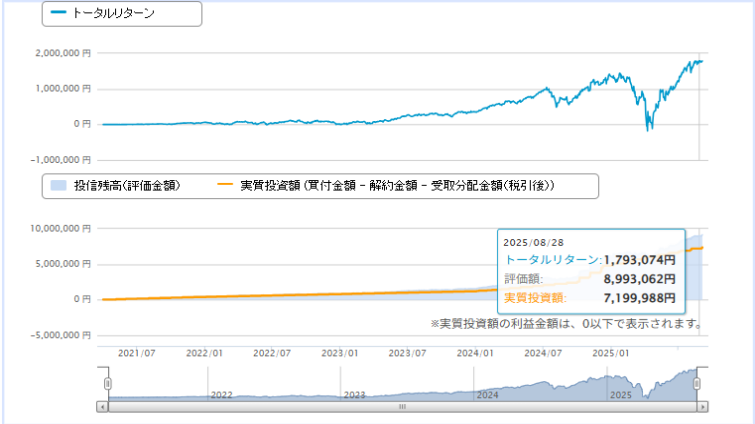Click the tooltip value 8,993,062円
The width and height of the screenshot is (755, 424).
640,279
